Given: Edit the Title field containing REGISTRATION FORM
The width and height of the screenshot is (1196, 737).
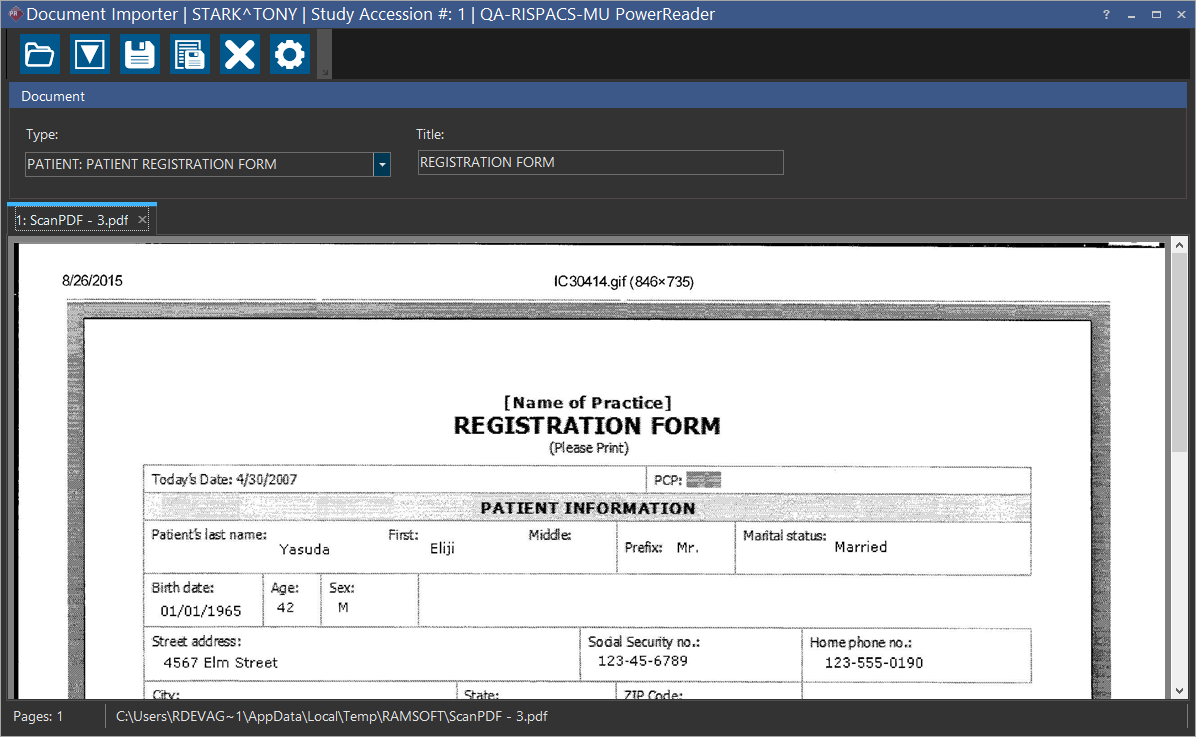Looking at the screenshot, I should coord(600,163).
